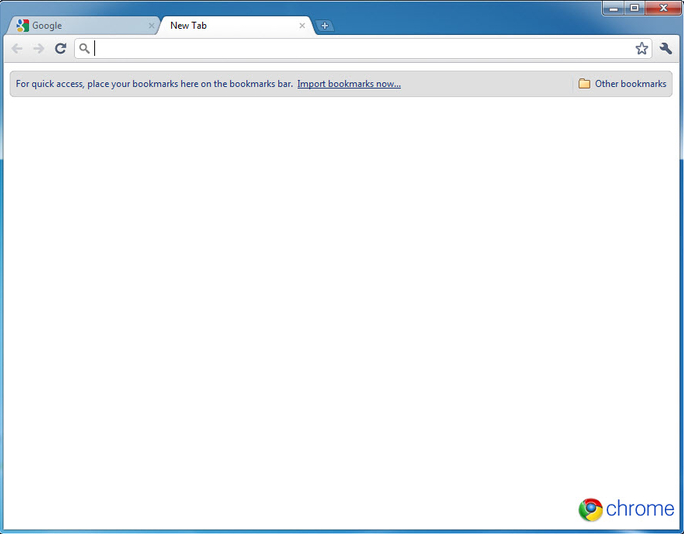Switch to the Google tab

(83, 26)
